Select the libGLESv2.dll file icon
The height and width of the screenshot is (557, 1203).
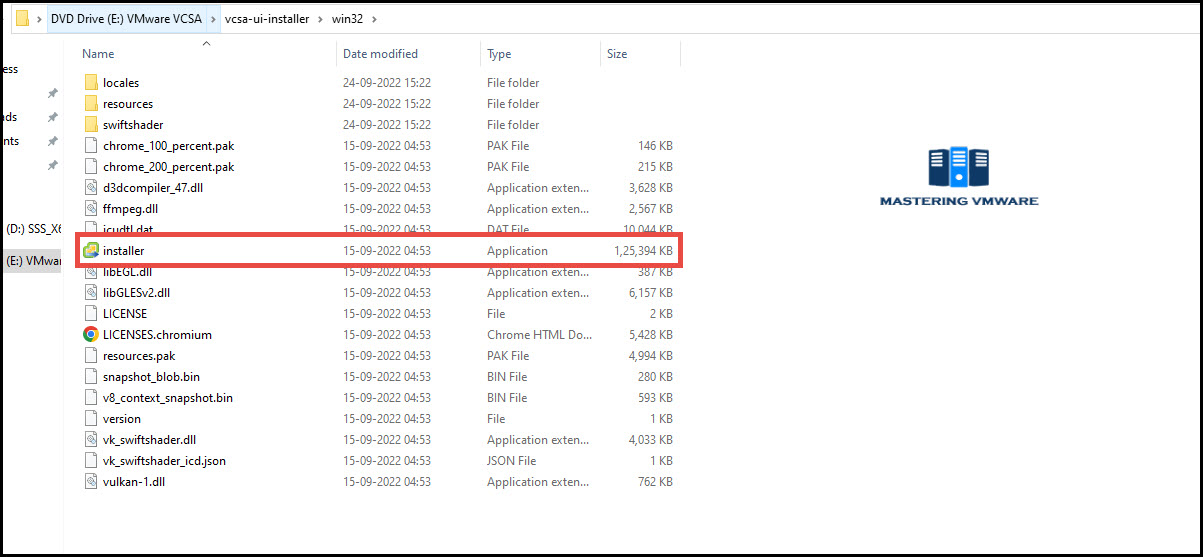click(x=91, y=293)
